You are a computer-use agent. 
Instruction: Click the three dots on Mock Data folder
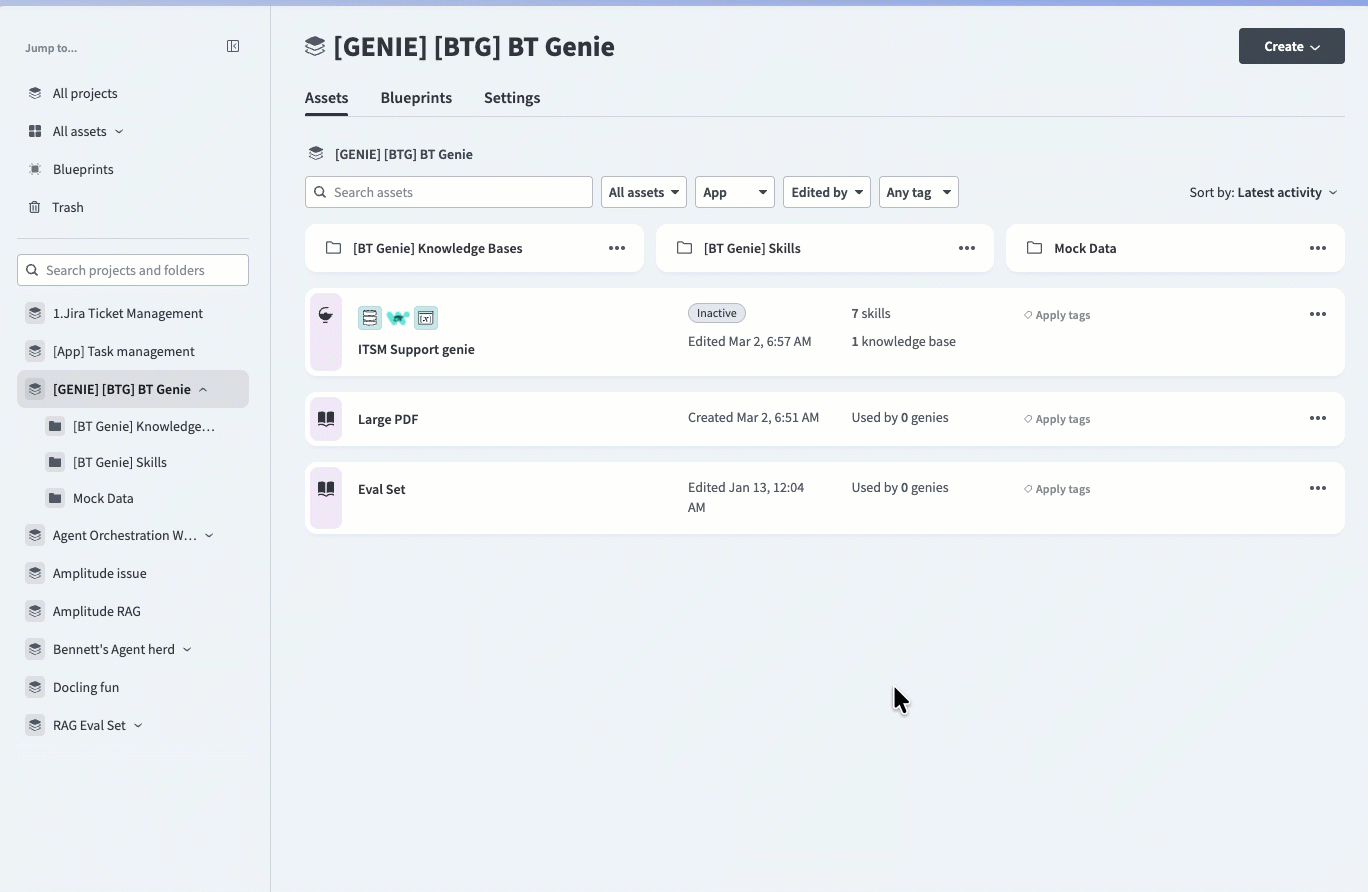coord(1317,248)
